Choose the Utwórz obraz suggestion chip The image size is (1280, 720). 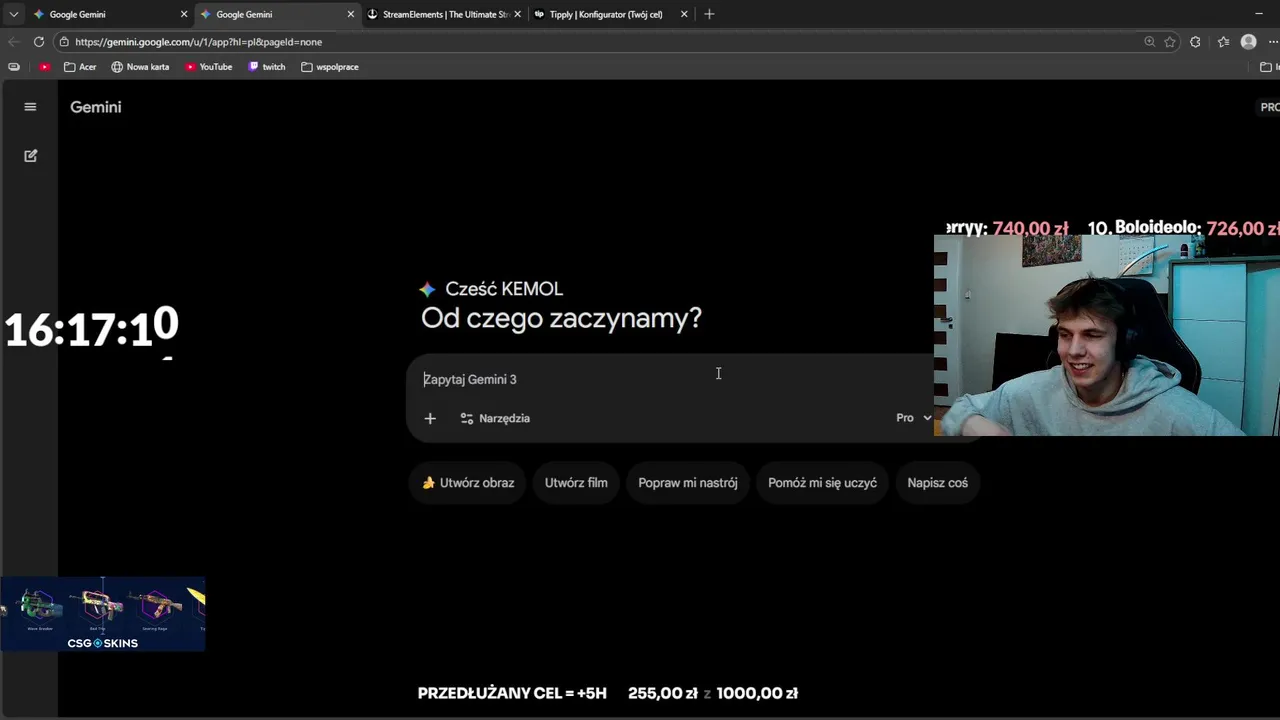point(468,483)
